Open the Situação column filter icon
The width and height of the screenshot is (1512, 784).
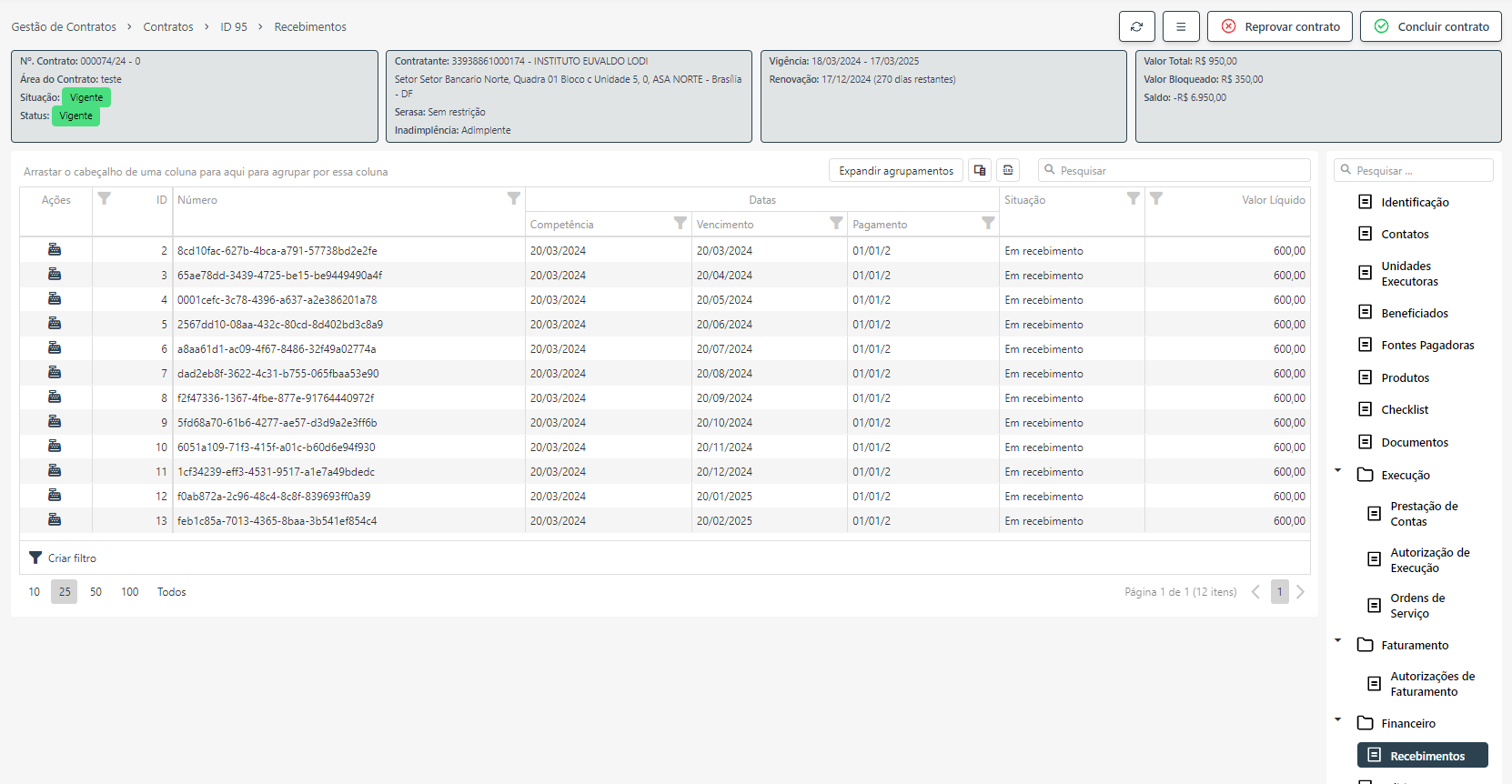(x=1133, y=198)
